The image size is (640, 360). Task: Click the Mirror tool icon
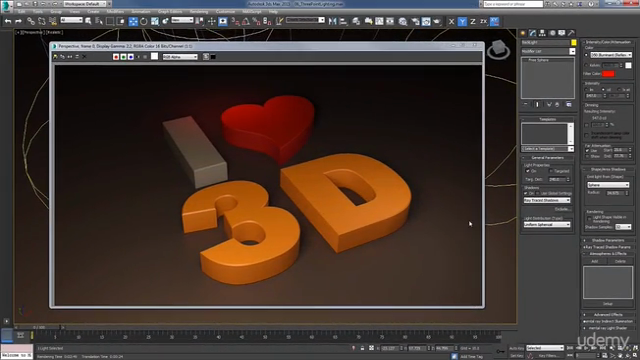click(x=333, y=21)
